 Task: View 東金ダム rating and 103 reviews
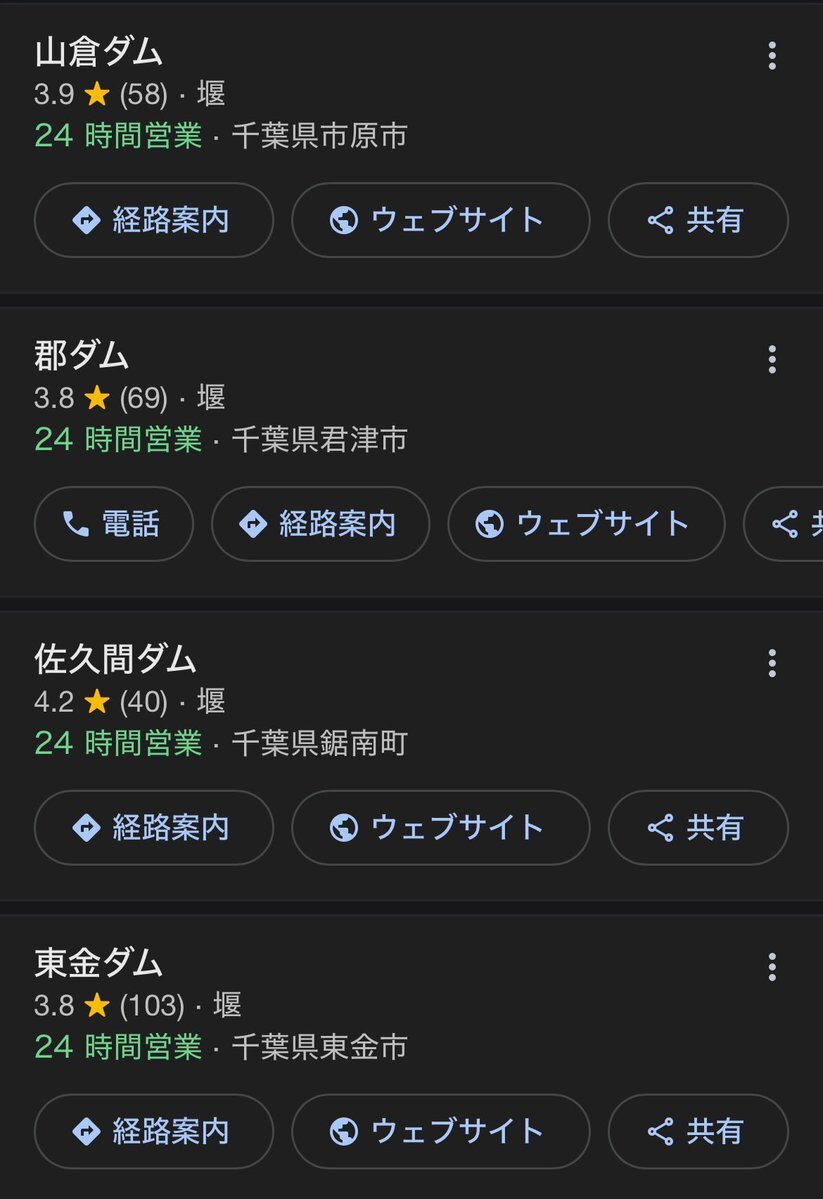coord(110,1005)
